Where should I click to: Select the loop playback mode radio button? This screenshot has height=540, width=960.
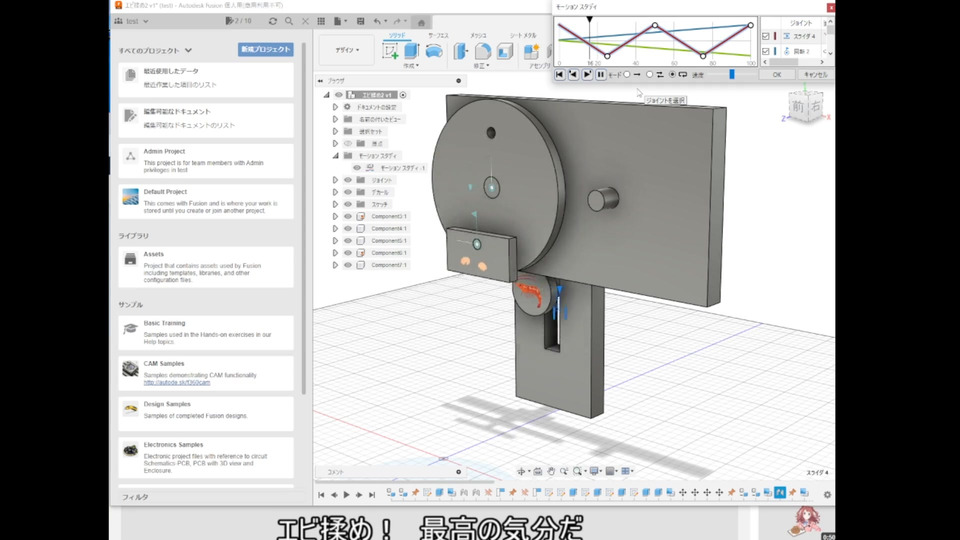[x=671, y=74]
